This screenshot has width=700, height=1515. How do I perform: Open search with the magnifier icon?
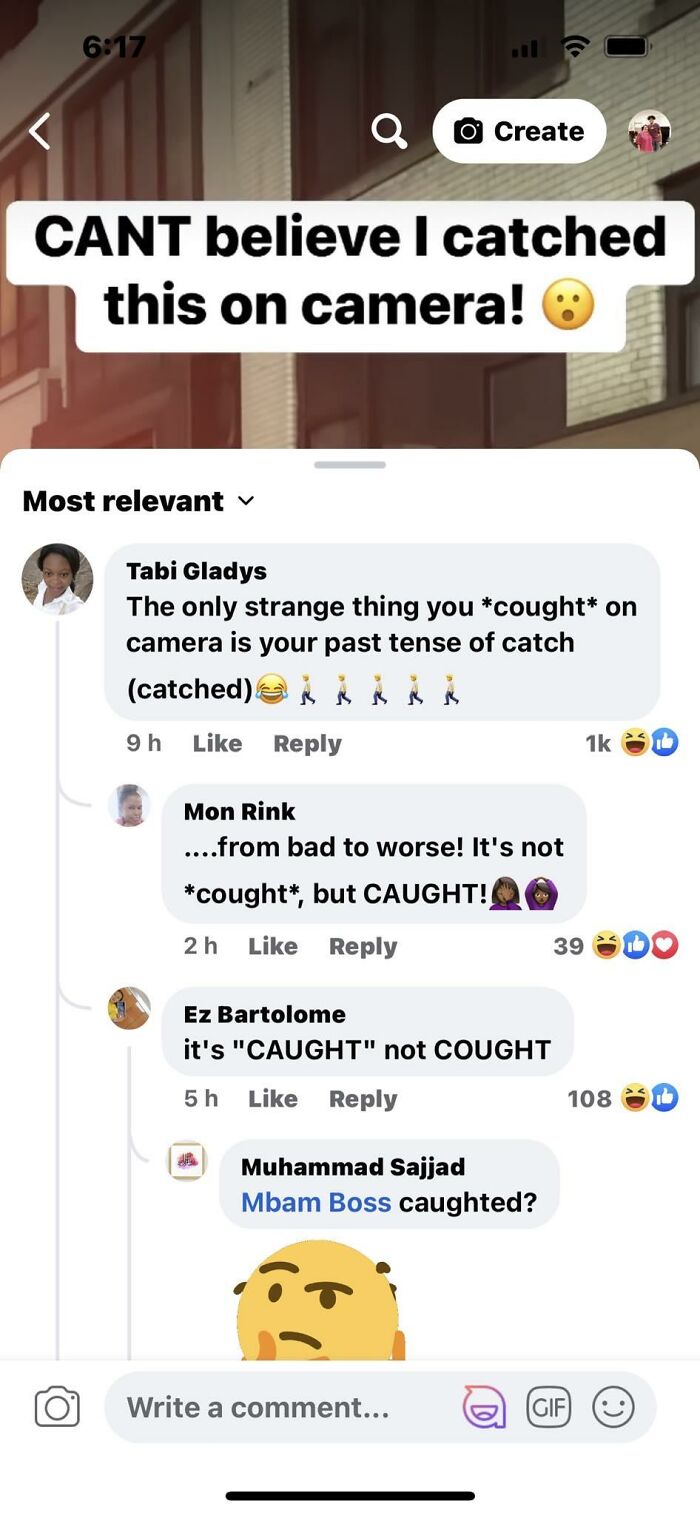coord(389,131)
